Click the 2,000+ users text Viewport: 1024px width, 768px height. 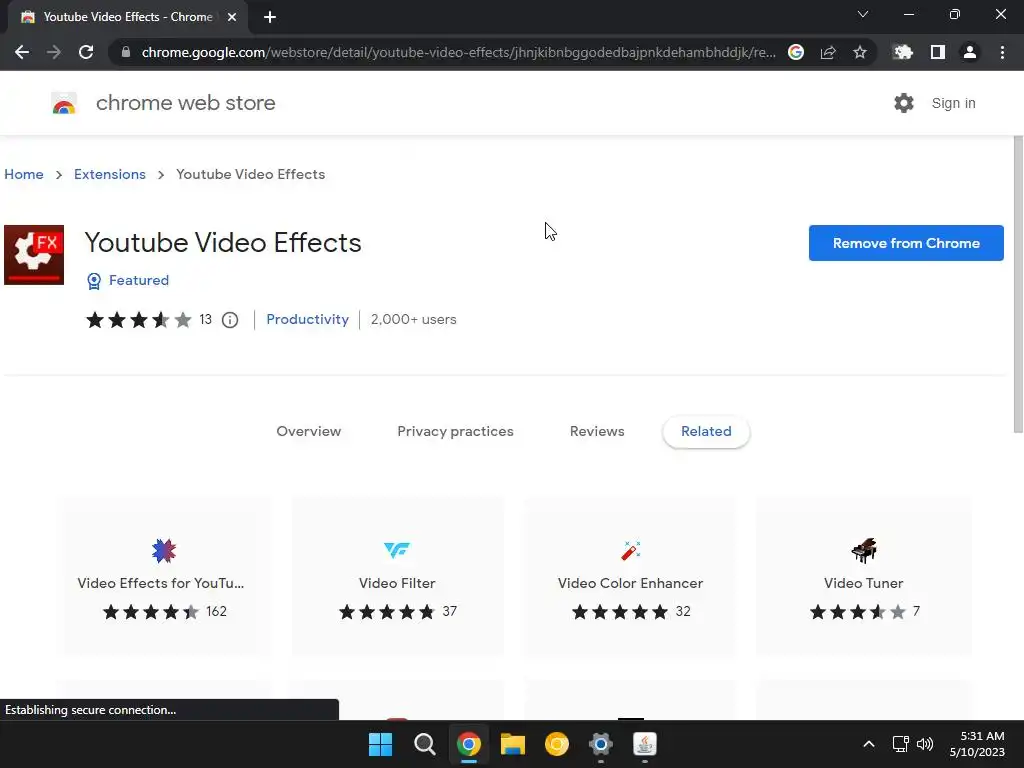tap(413, 319)
